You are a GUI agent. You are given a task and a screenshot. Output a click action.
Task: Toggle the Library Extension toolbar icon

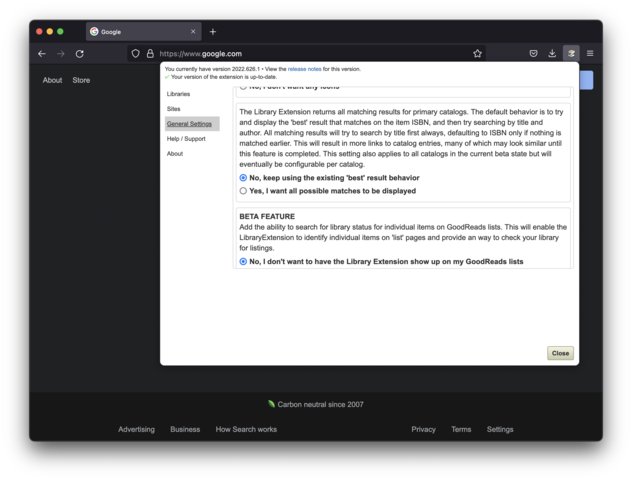(x=571, y=53)
